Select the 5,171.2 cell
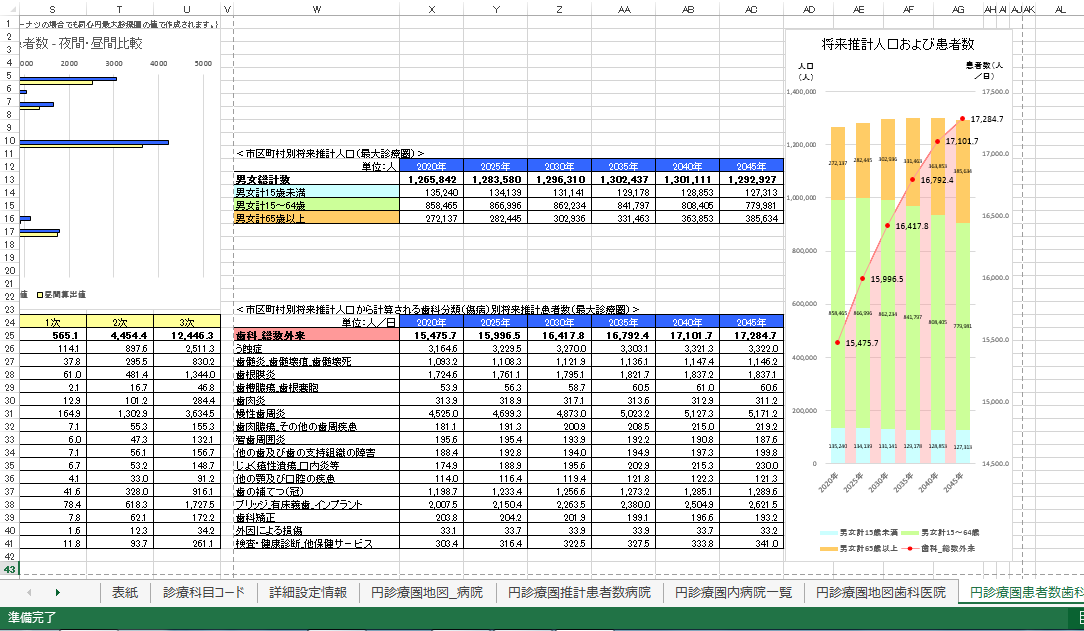1084x631 pixels. [751, 413]
